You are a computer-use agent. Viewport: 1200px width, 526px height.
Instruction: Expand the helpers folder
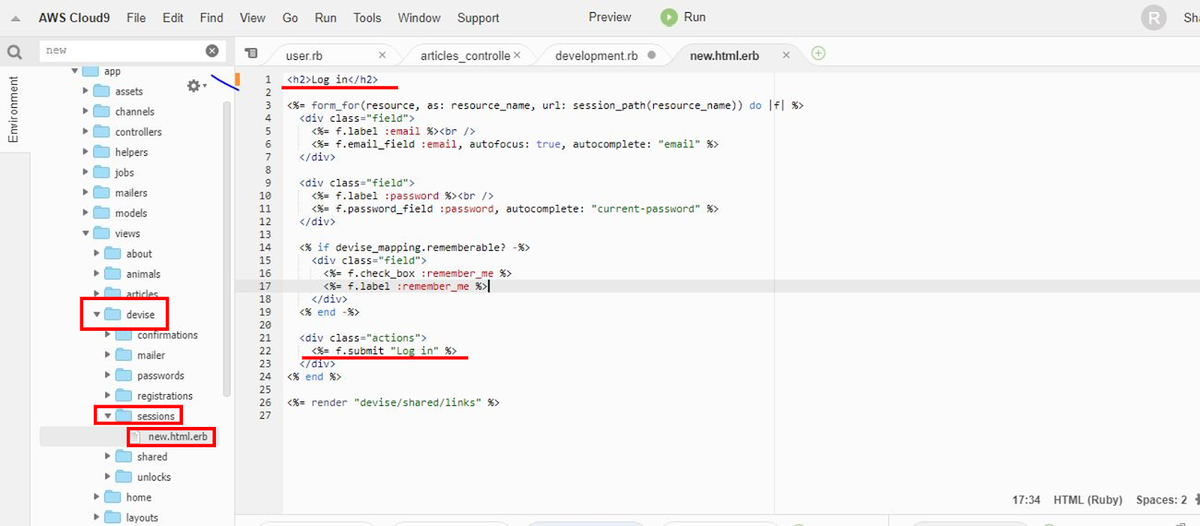point(86,152)
